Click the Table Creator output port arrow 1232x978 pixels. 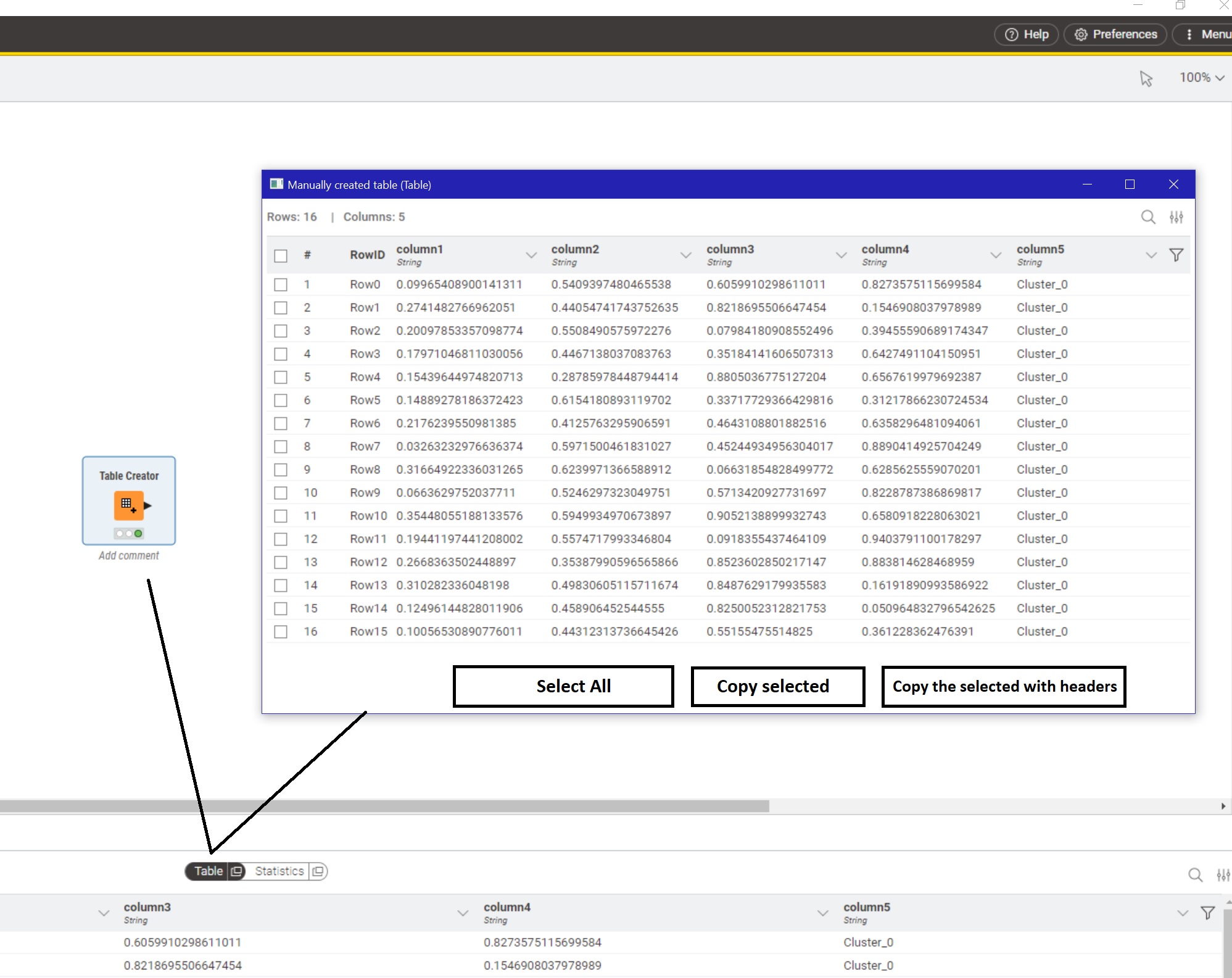[147, 506]
